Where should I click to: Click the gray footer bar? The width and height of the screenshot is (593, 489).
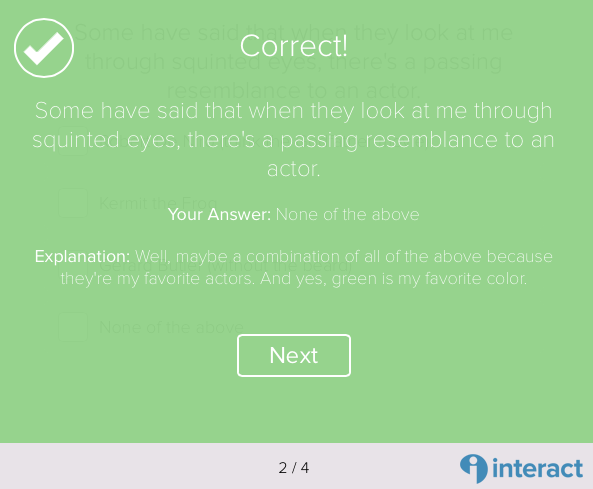(296, 466)
